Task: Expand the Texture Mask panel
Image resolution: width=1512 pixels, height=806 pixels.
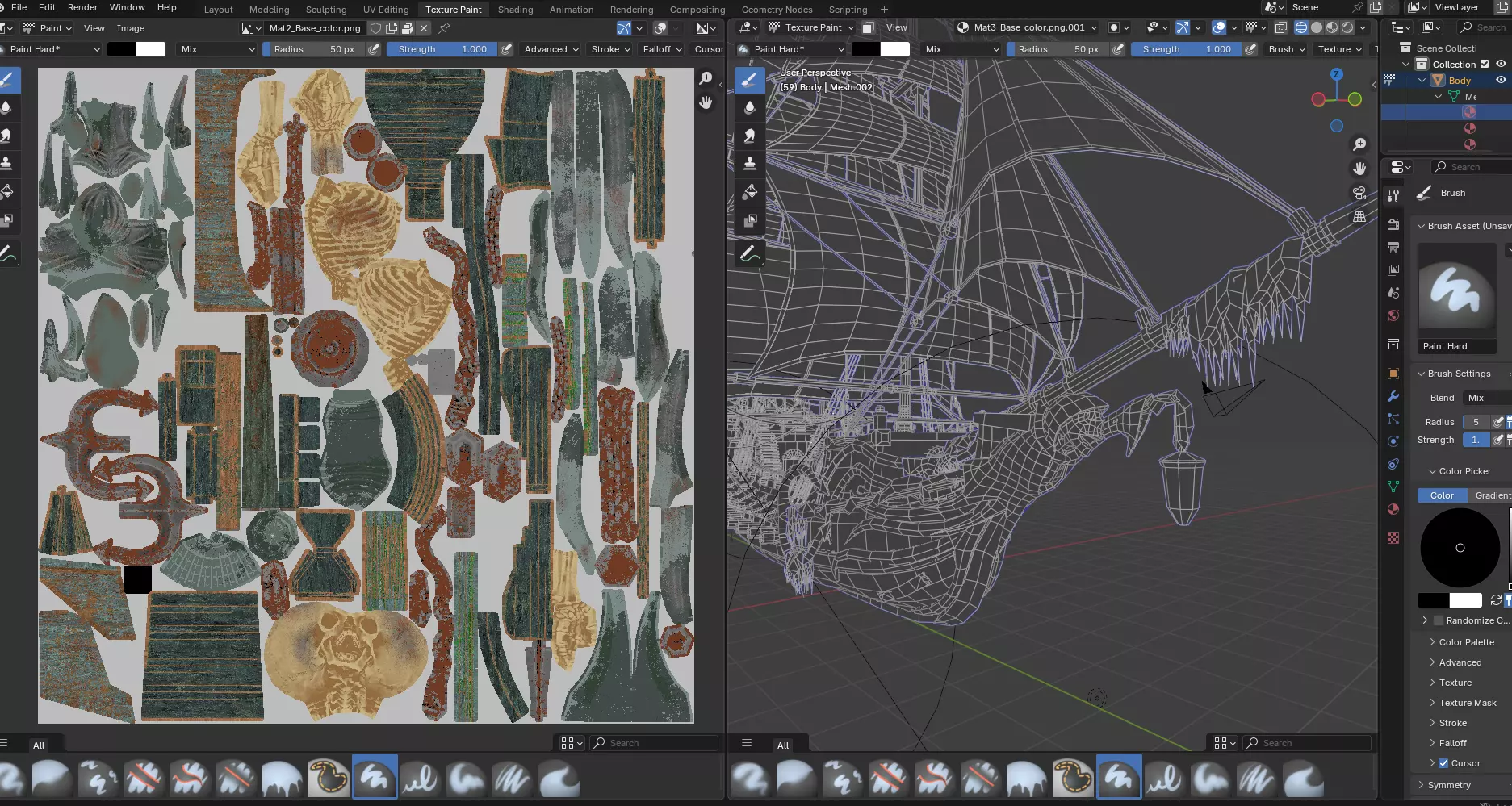Action: pyautogui.click(x=1467, y=703)
